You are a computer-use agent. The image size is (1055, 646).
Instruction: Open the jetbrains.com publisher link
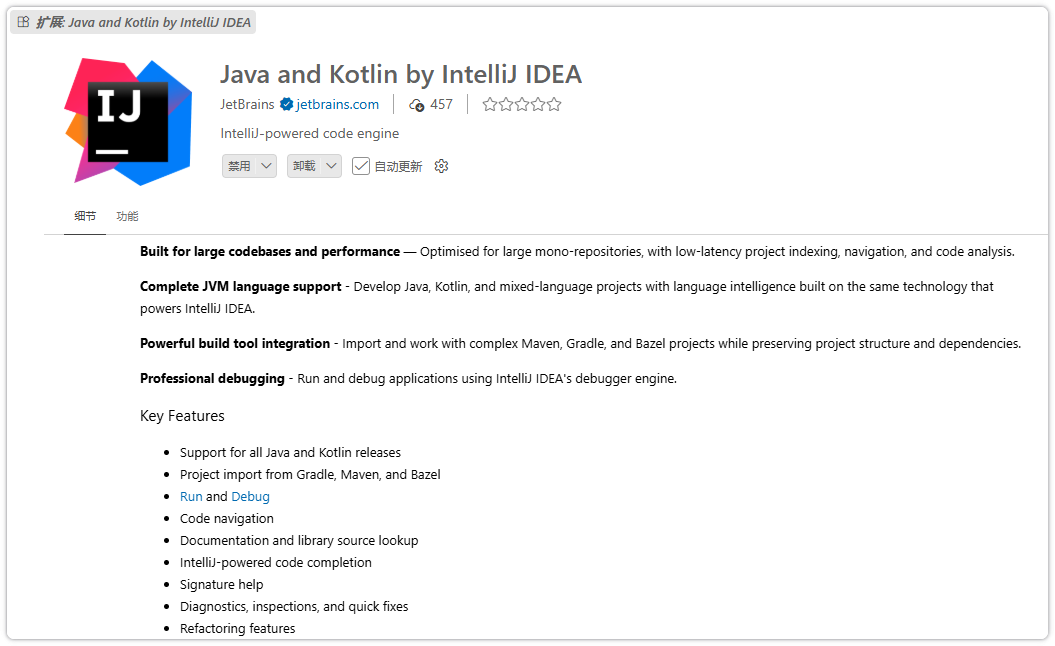point(337,104)
